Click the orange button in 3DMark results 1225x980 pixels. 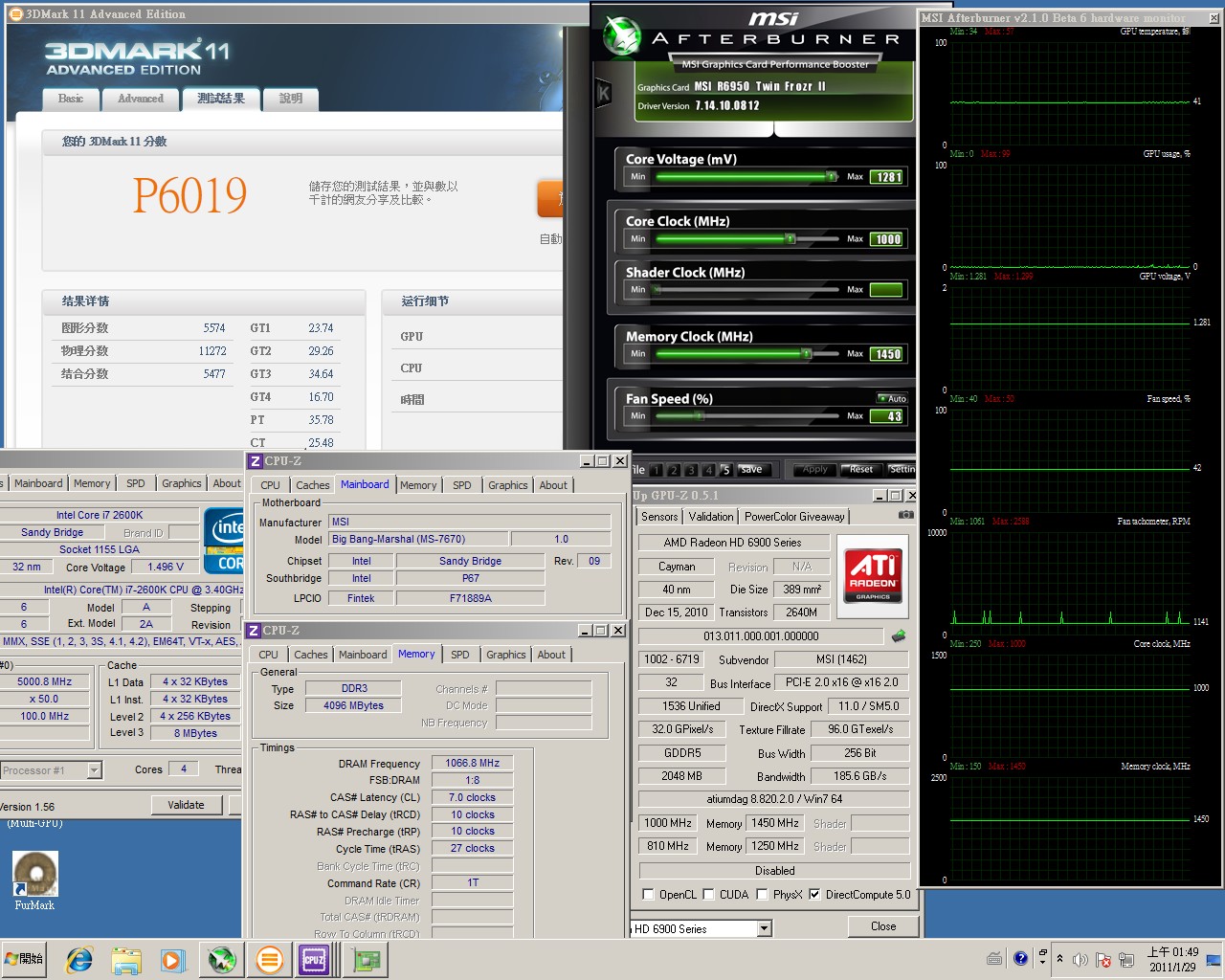click(550, 199)
